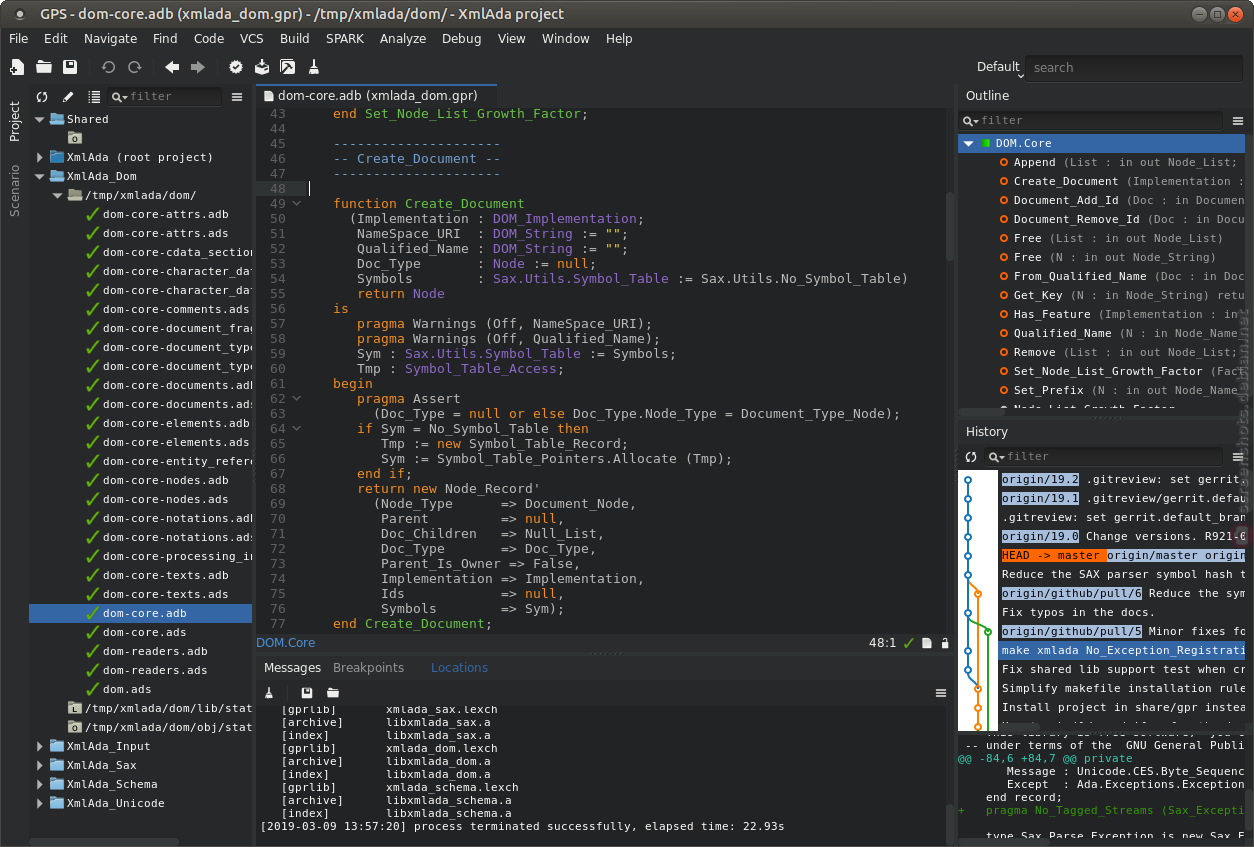
Task: Open the GPS application icon in title bar
Action: tap(20, 14)
